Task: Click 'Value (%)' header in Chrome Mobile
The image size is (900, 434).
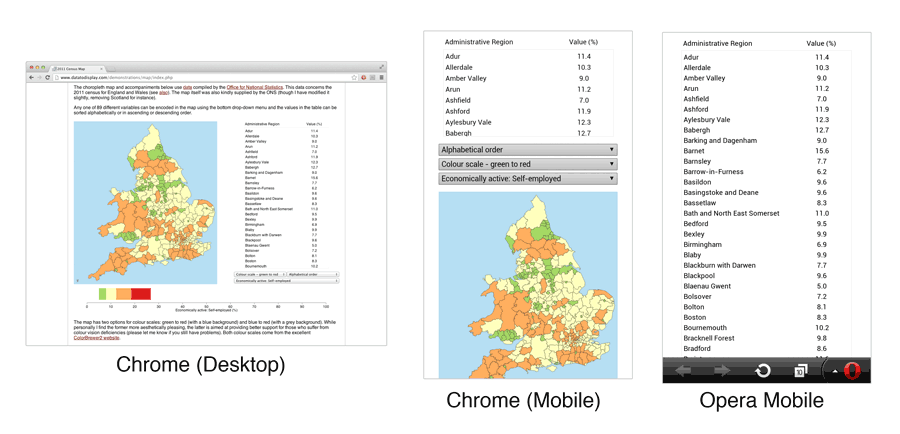Action: (x=583, y=42)
